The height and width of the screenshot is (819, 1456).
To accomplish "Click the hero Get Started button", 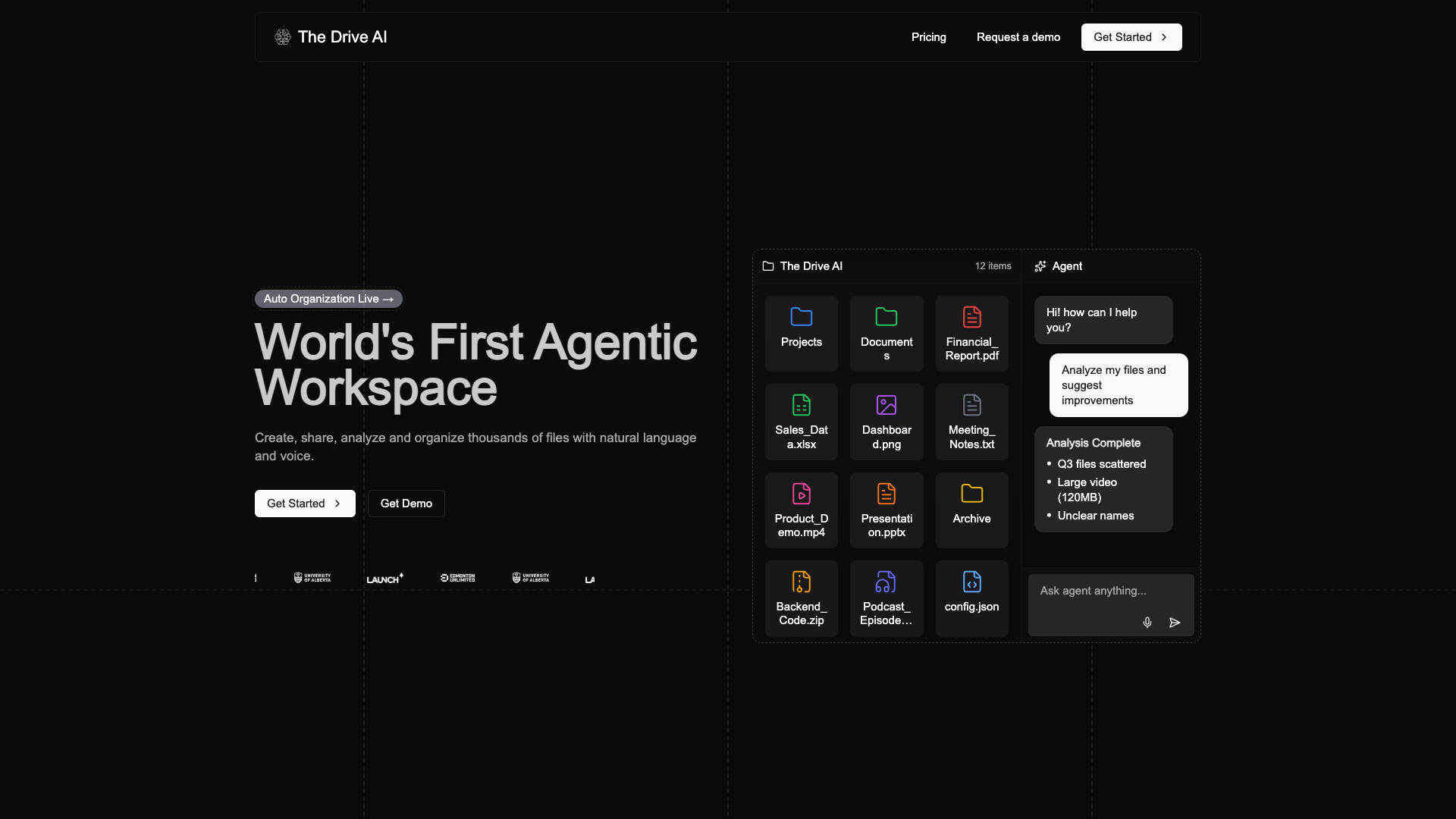I will (x=305, y=504).
